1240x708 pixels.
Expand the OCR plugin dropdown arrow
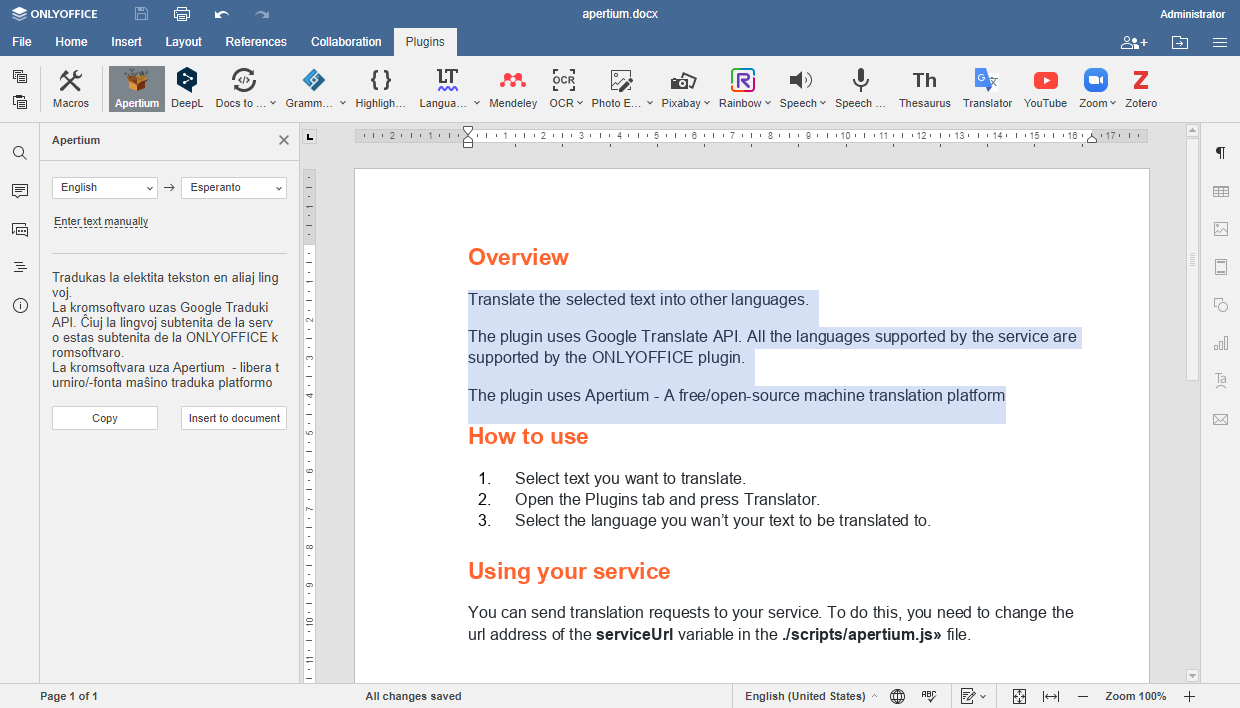[581, 103]
